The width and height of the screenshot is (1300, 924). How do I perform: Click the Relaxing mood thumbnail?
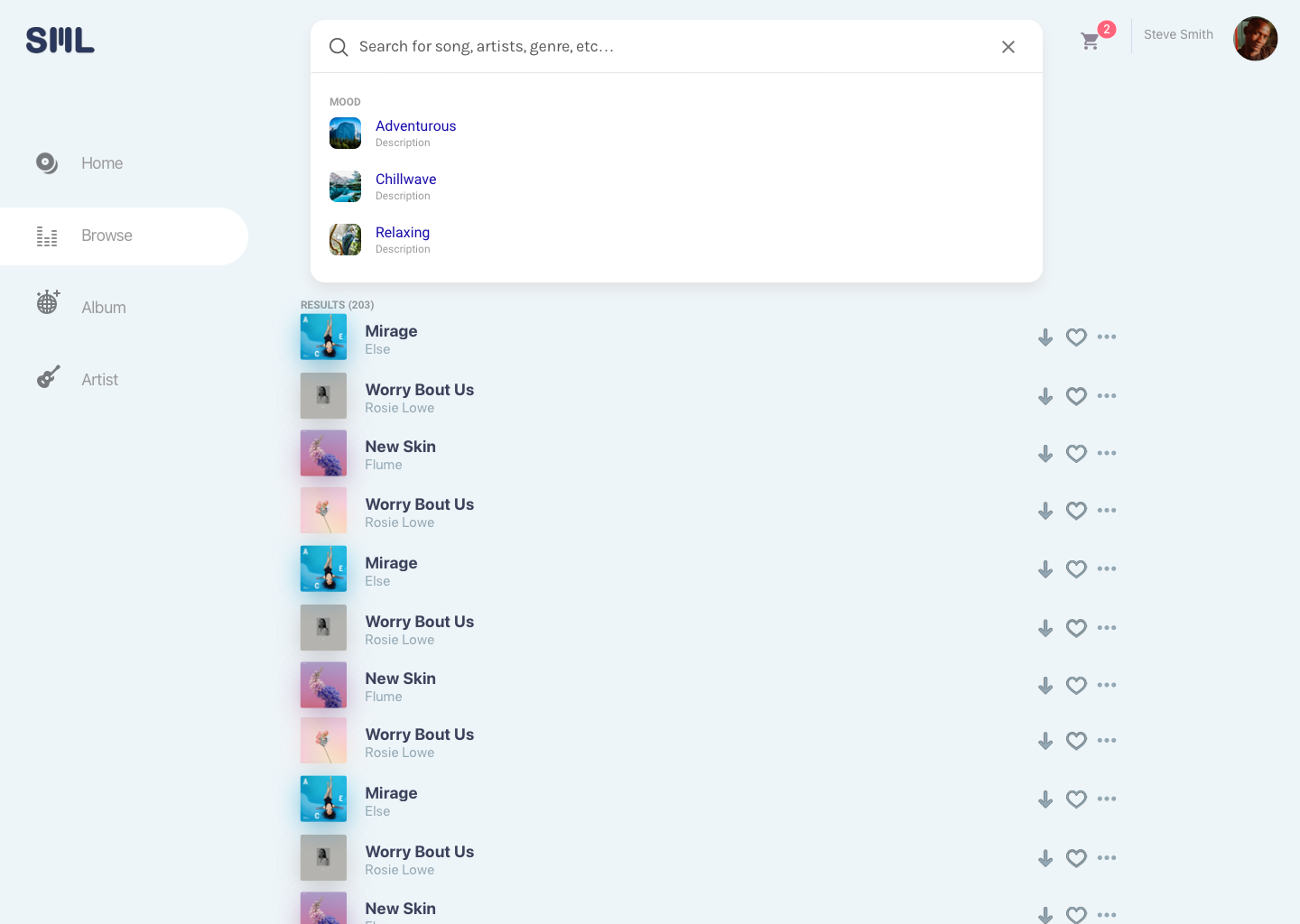[345, 240]
